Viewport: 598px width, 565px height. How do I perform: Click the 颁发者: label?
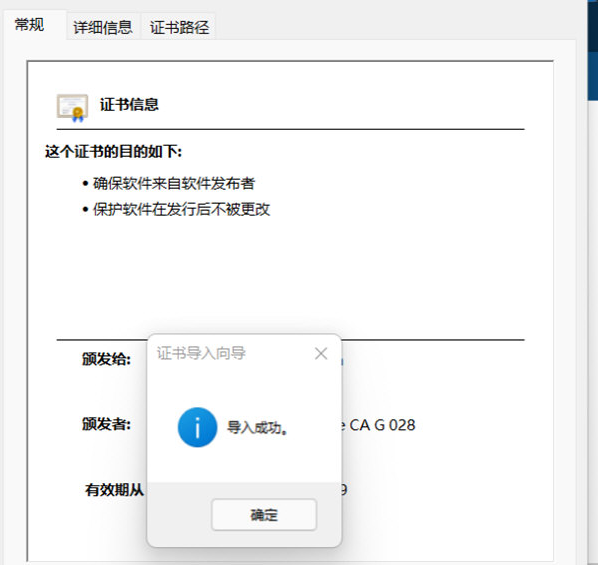point(106,424)
